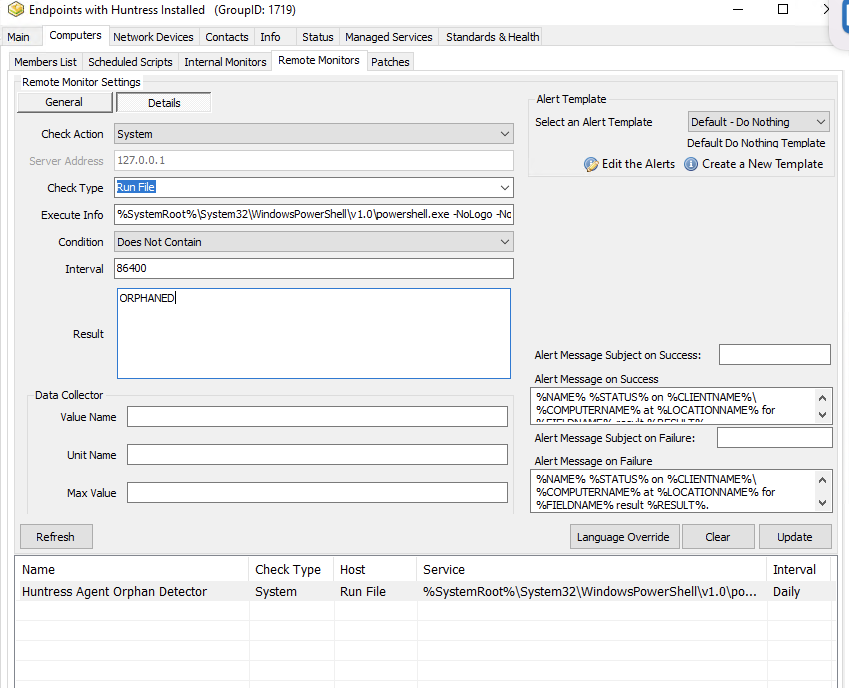Image resolution: width=849 pixels, height=688 pixels.
Task: Click into the Value Name field
Action: pos(317,417)
